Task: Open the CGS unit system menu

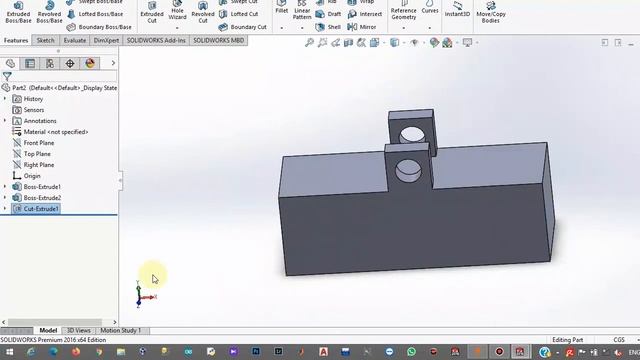Action: 619,340
